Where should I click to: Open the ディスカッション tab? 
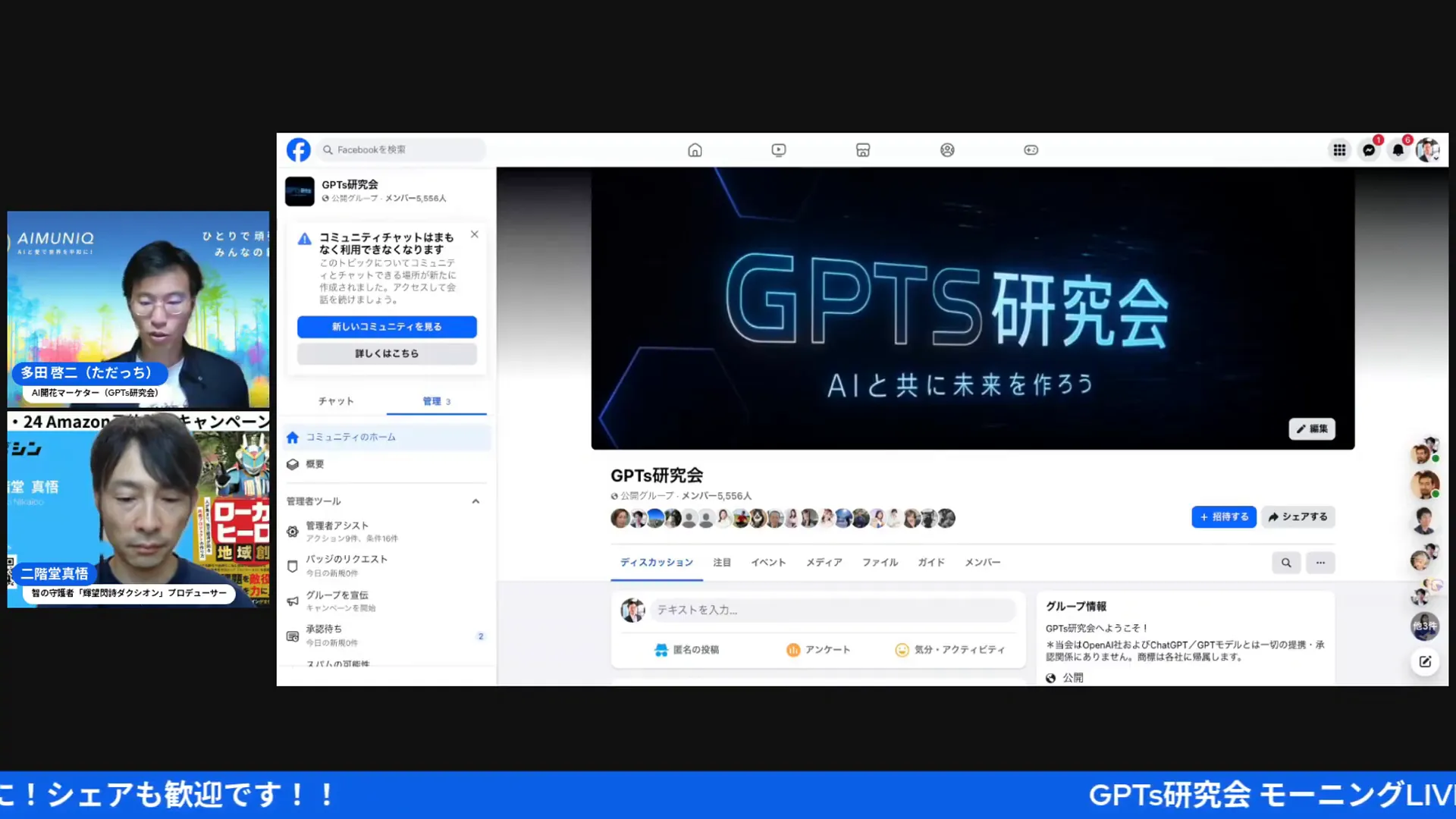[x=657, y=563]
